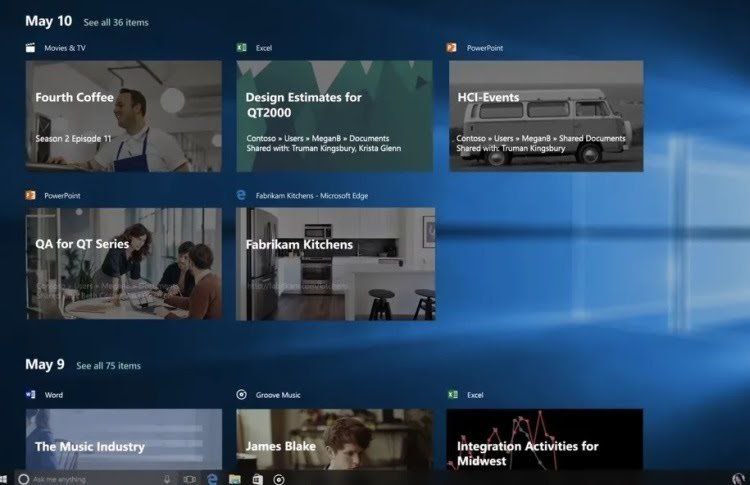750x485 pixels.
Task: Open Groove Music from the taskbar
Action: (279, 479)
